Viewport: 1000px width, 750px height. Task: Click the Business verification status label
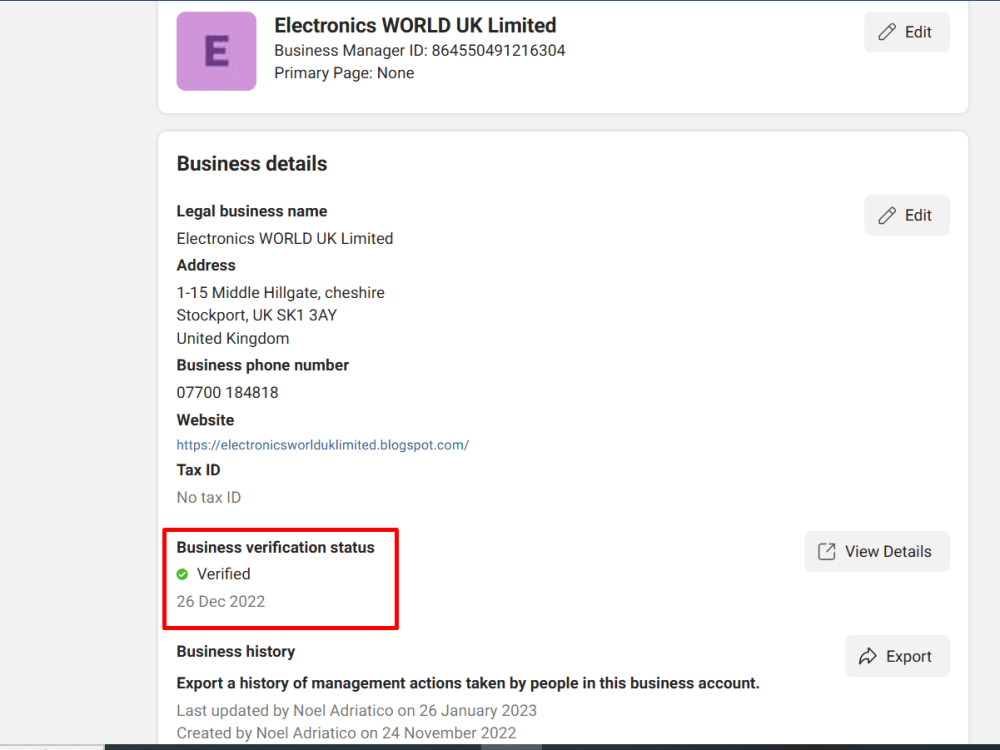276,547
